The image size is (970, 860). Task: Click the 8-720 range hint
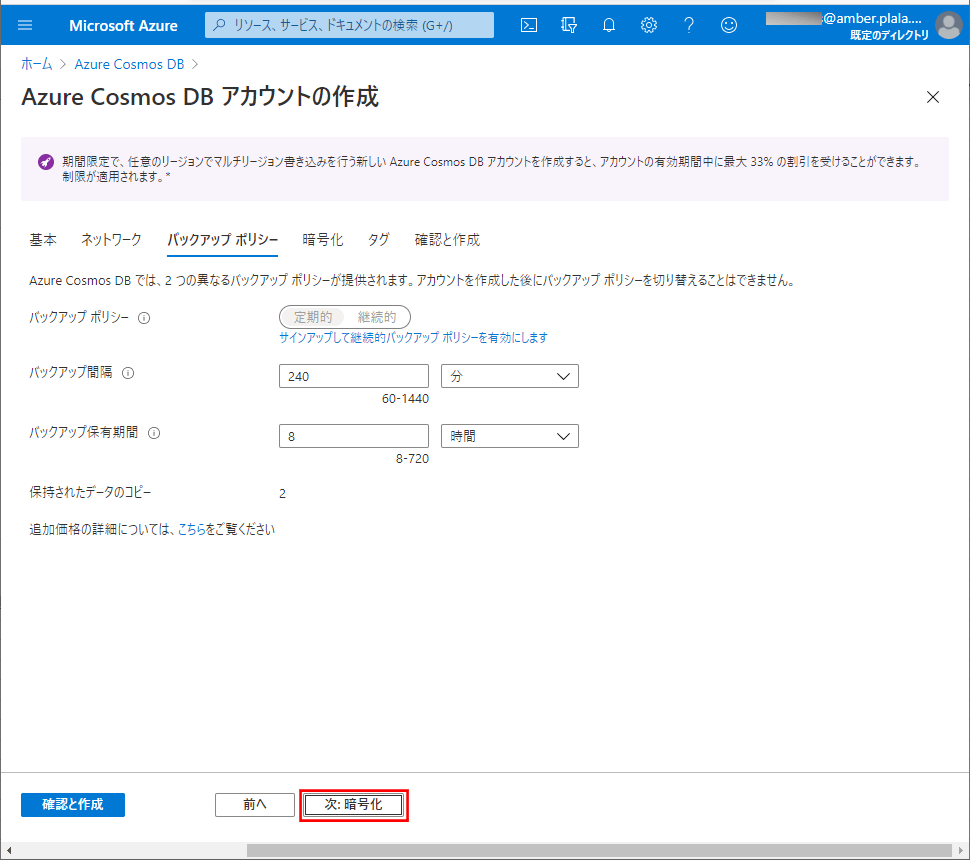coord(413,459)
